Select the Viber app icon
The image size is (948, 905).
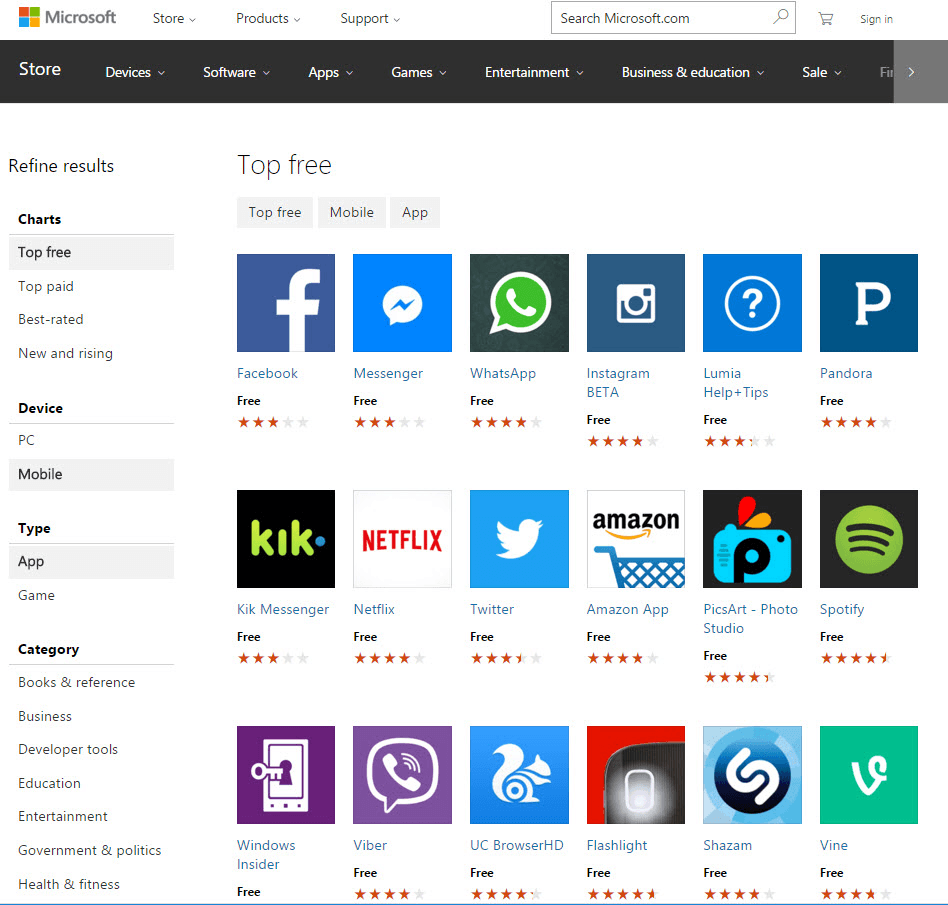coord(402,775)
